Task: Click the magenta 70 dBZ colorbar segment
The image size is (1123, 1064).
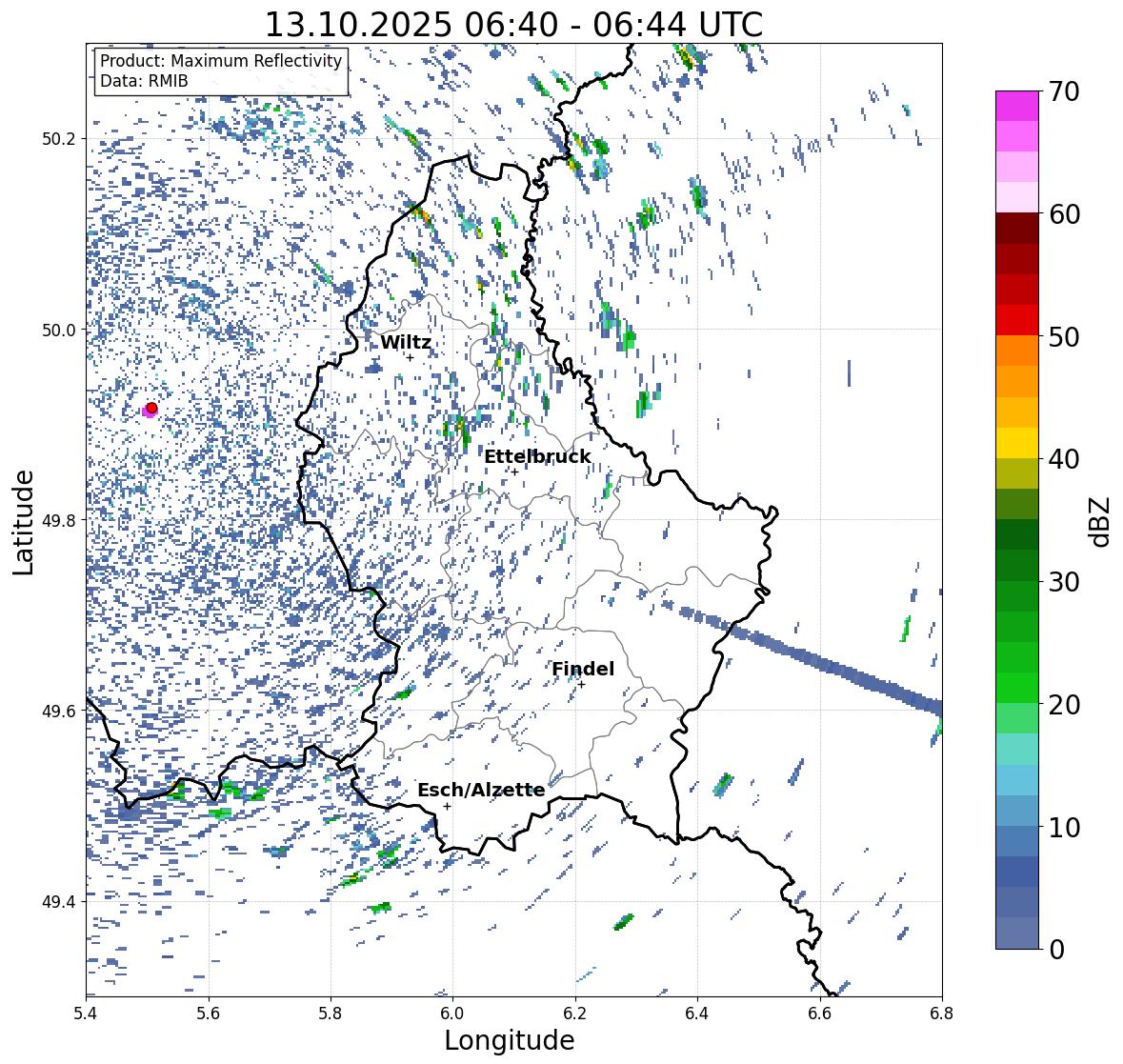Action: (1017, 106)
